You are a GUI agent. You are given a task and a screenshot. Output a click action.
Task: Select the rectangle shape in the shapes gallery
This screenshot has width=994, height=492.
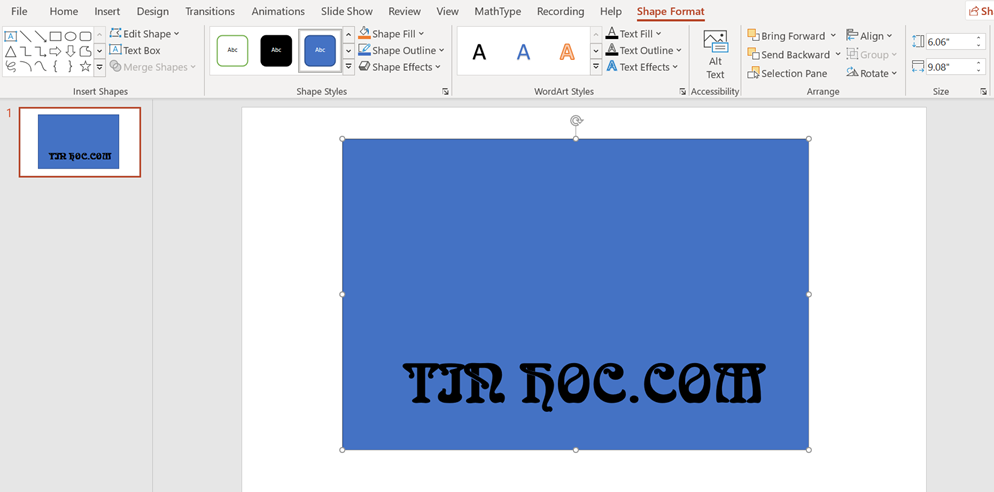pyautogui.click(x=55, y=36)
